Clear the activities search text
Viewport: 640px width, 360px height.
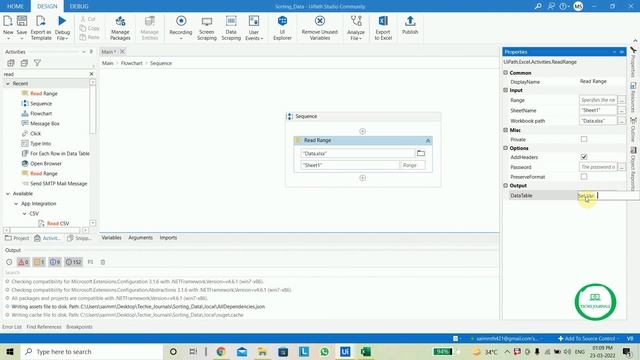(x=91, y=74)
